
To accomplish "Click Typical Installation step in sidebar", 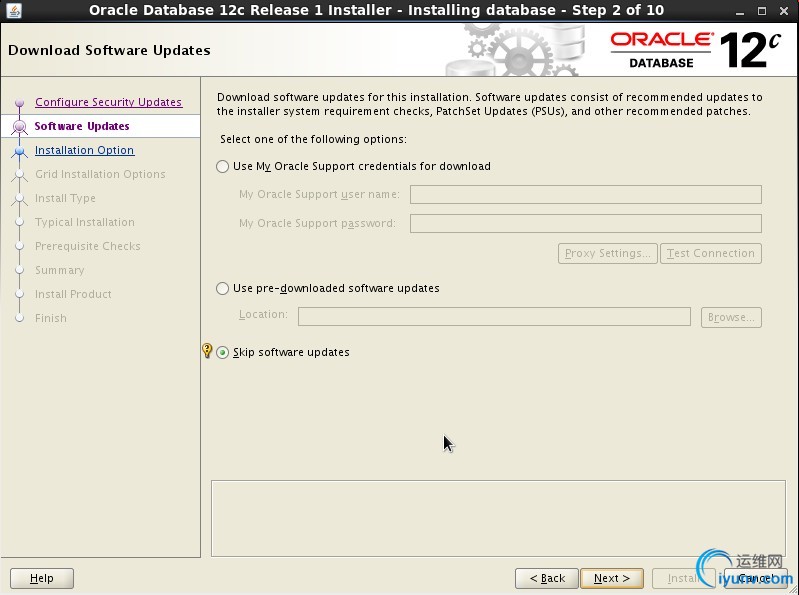I will 85,222.
